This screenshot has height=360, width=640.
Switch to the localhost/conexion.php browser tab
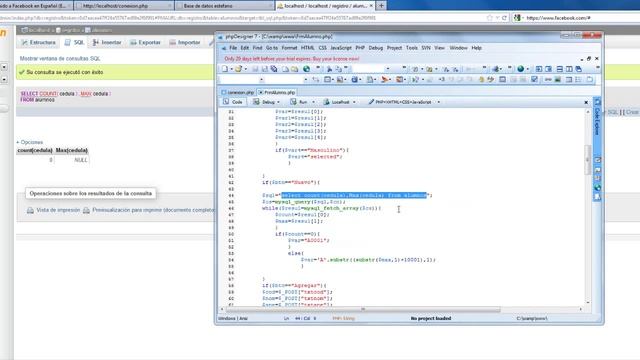(124, 6)
